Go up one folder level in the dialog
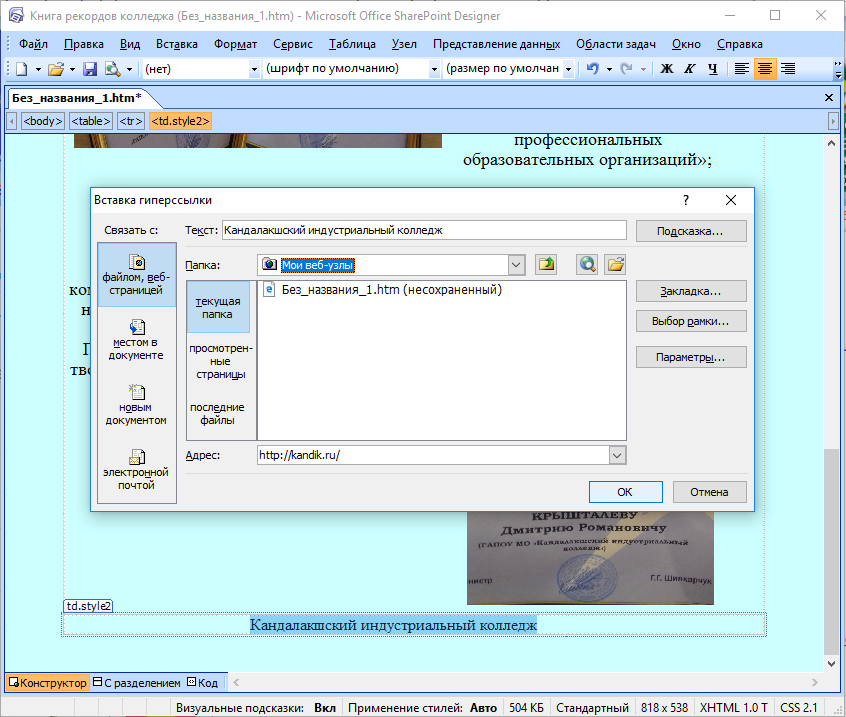This screenshot has width=846, height=717. pyautogui.click(x=547, y=264)
